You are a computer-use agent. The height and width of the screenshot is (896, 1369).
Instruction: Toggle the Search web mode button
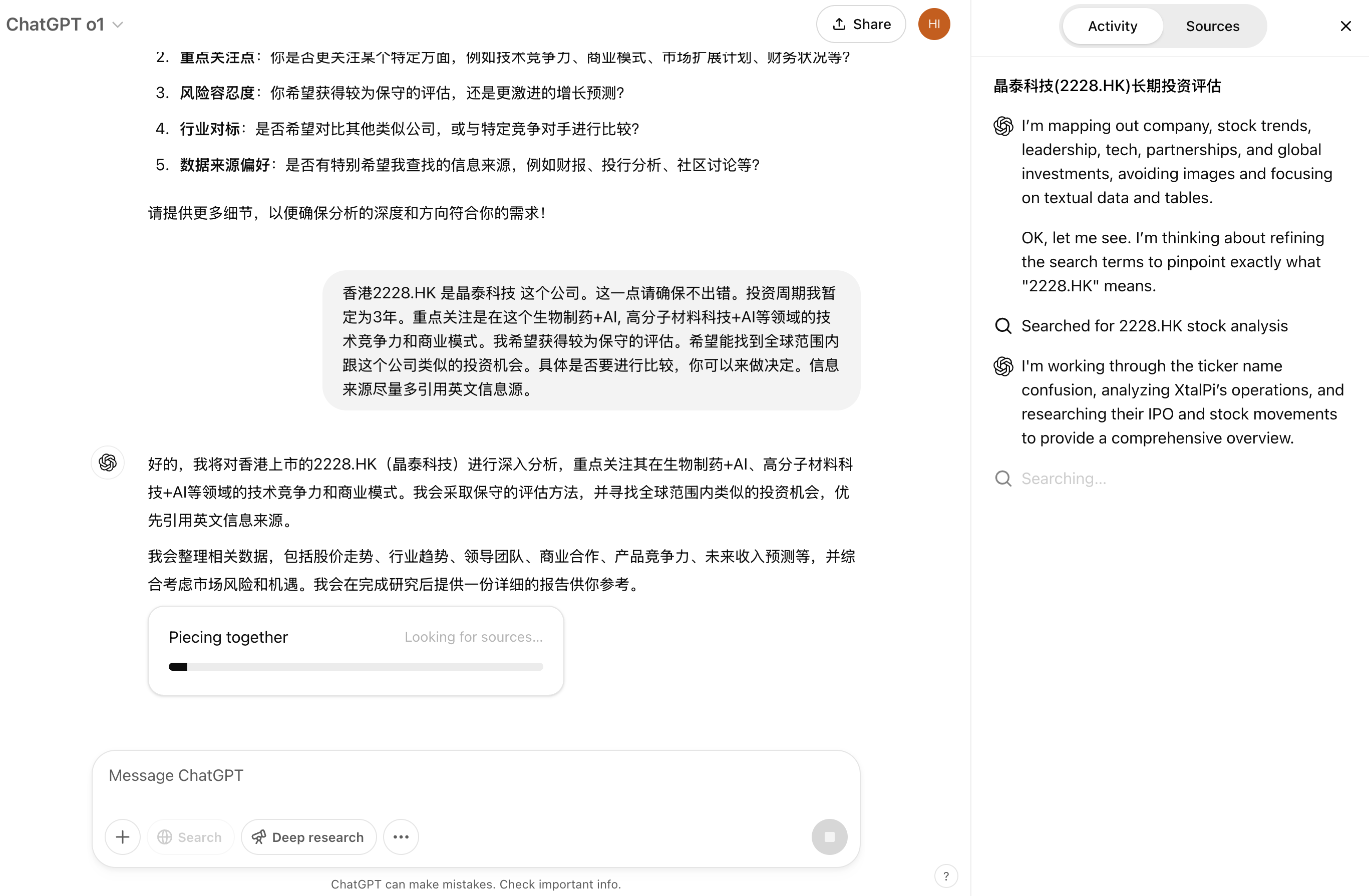190,837
